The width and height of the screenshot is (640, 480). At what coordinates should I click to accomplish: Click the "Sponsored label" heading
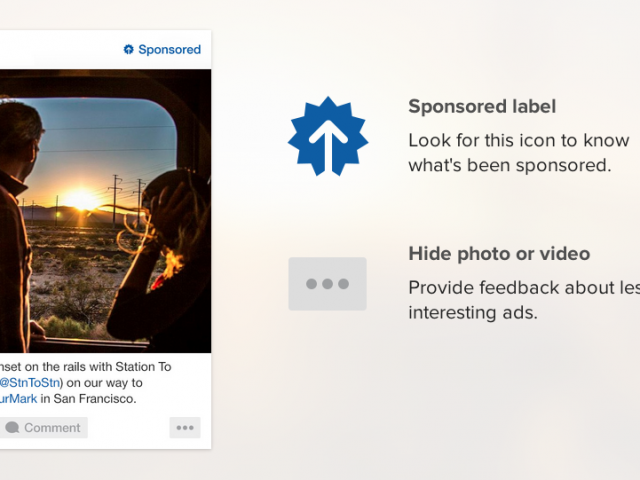(x=482, y=106)
